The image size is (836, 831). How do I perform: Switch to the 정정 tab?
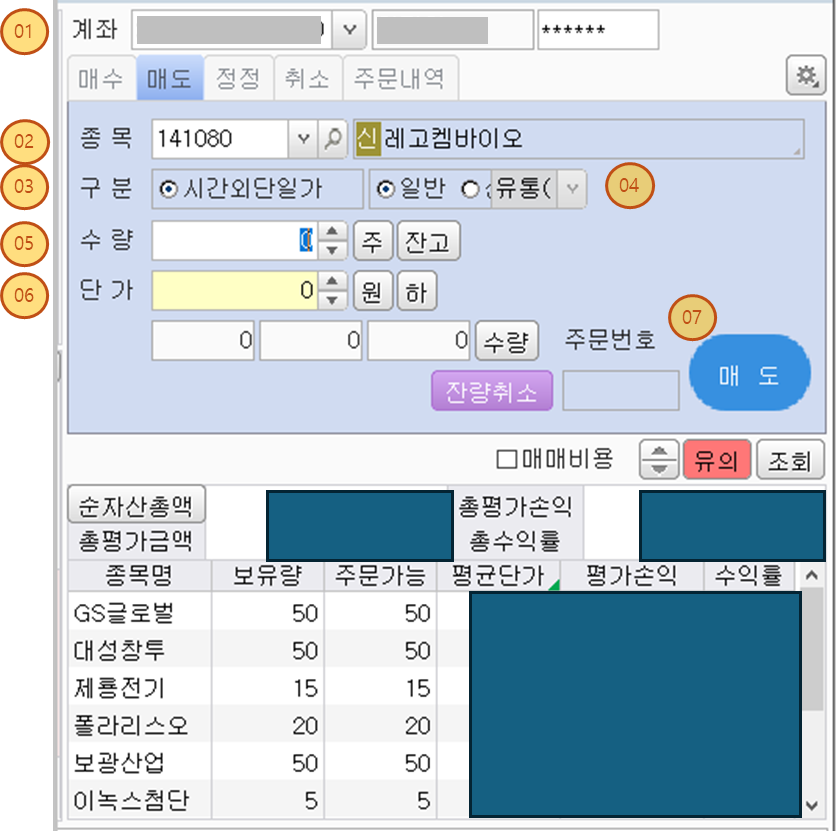tap(238, 78)
